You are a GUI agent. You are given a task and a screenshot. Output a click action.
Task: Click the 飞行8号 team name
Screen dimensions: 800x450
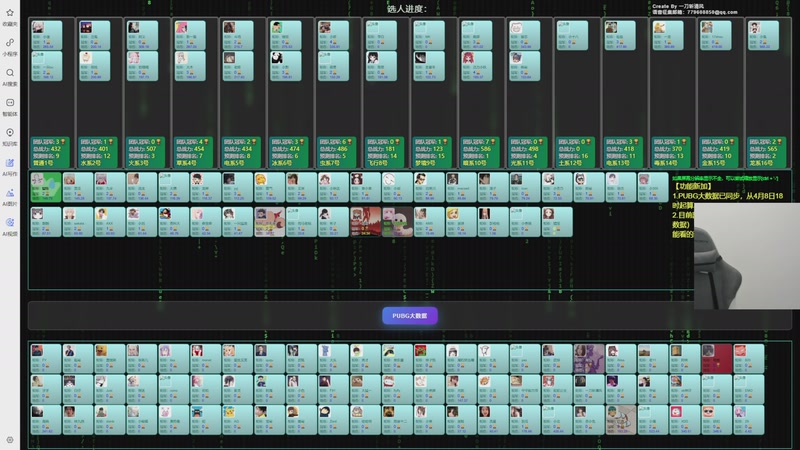point(379,163)
